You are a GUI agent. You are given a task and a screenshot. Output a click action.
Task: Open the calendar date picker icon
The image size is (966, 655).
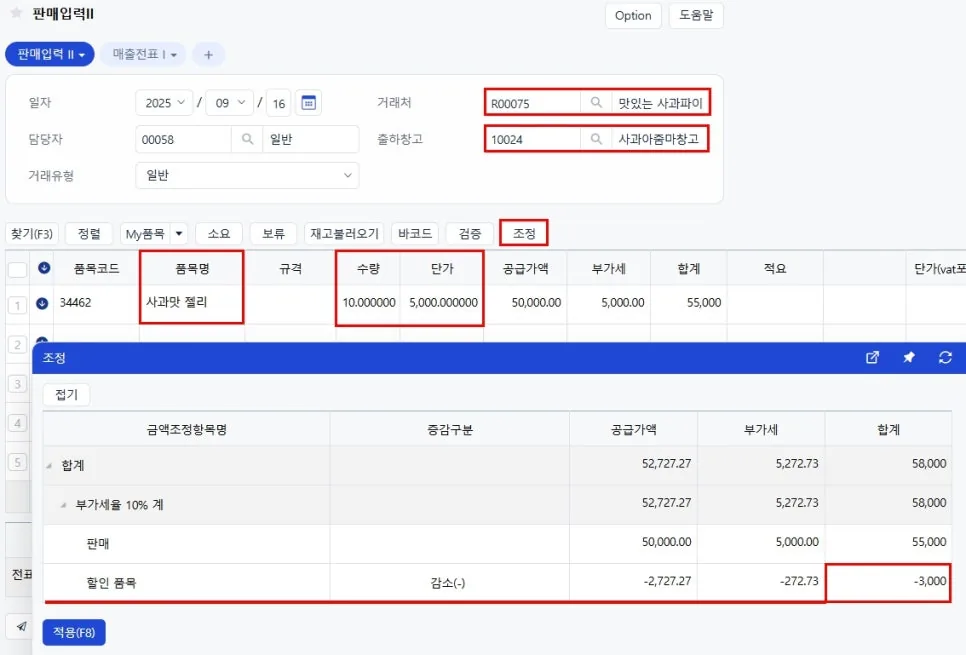(309, 103)
